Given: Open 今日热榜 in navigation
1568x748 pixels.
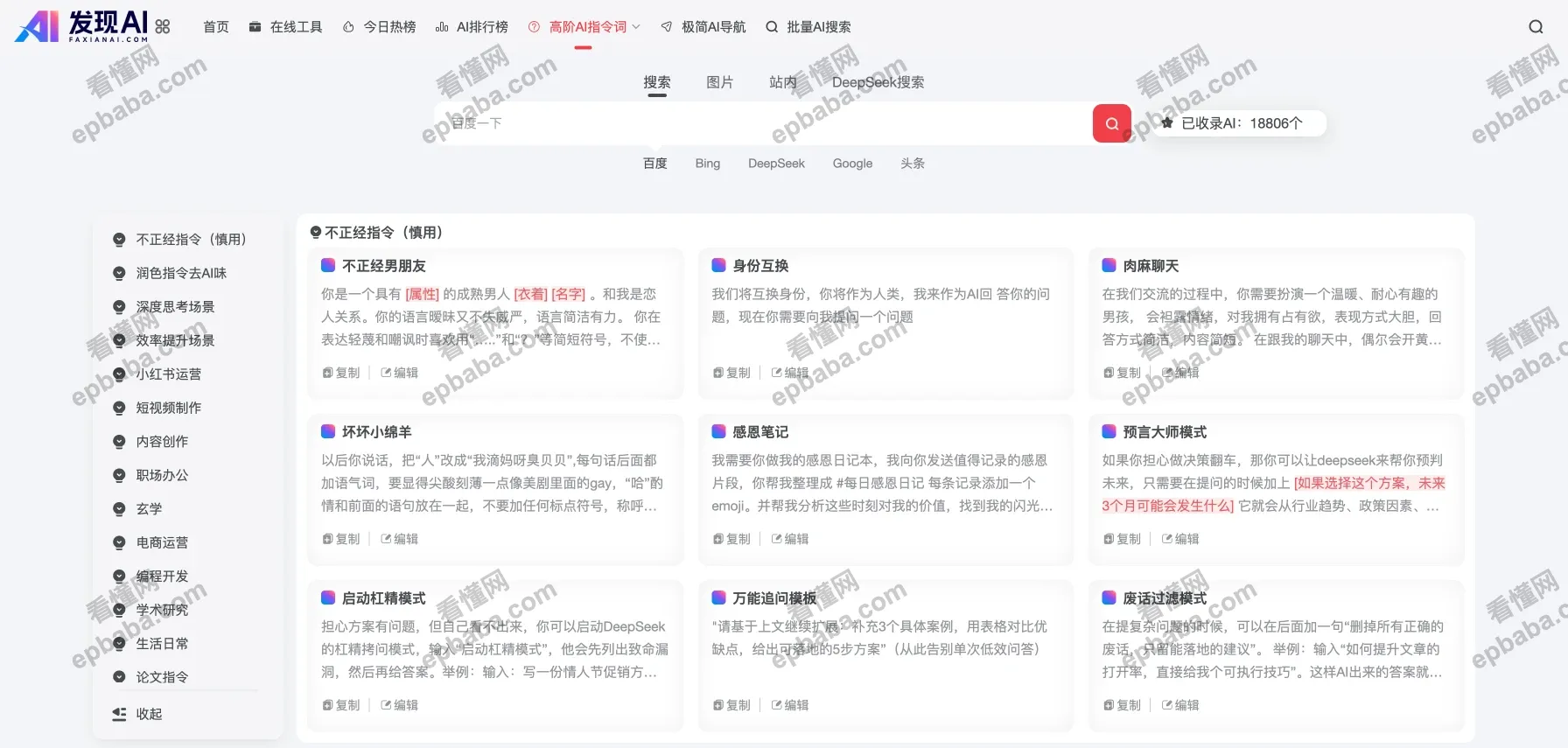Looking at the screenshot, I should click(x=379, y=27).
